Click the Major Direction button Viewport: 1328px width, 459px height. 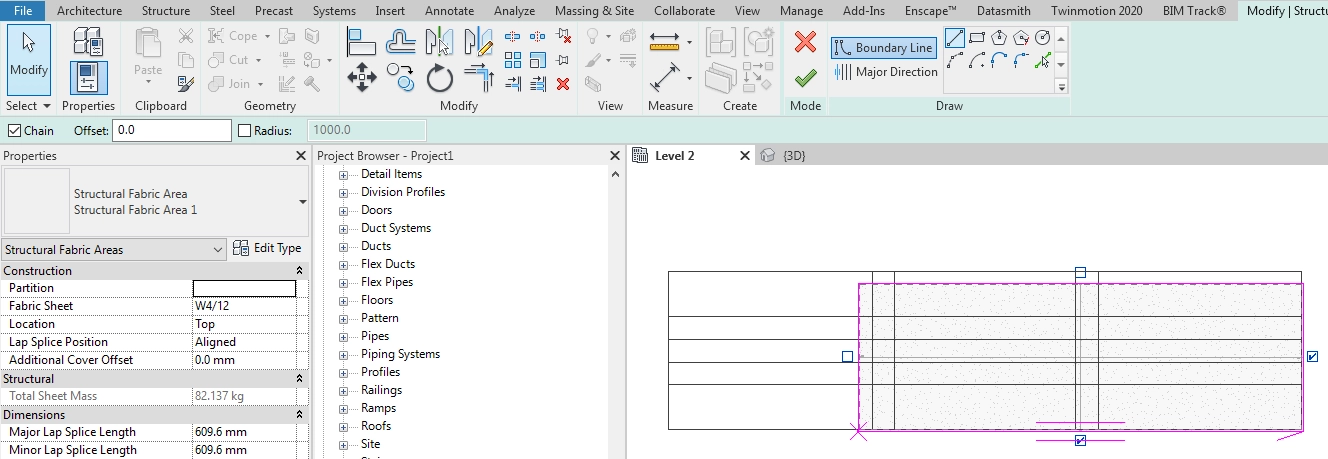click(884, 72)
